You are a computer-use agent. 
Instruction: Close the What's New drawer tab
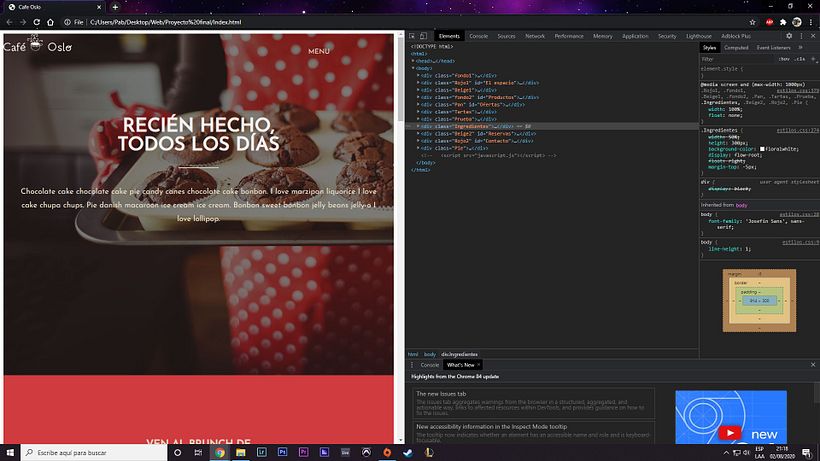pyautogui.click(x=478, y=365)
